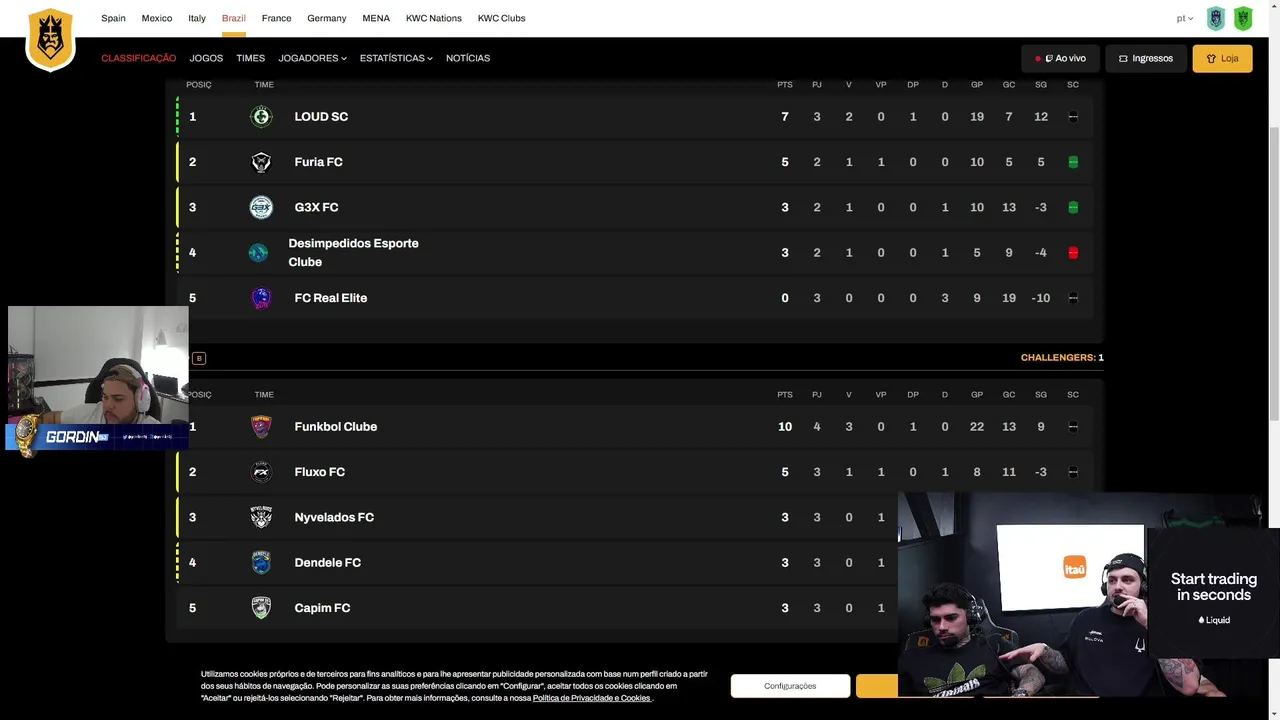Click G3X FC green status indicator
This screenshot has height=720, width=1280.
coord(1073,207)
